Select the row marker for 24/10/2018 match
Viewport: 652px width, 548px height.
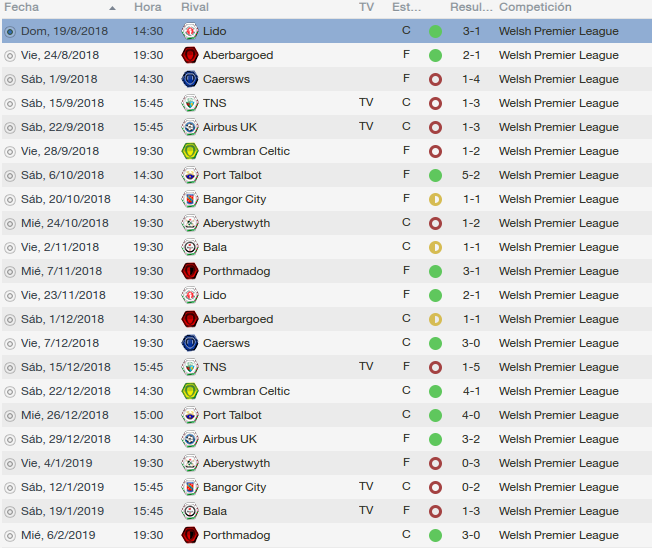tap(10, 223)
